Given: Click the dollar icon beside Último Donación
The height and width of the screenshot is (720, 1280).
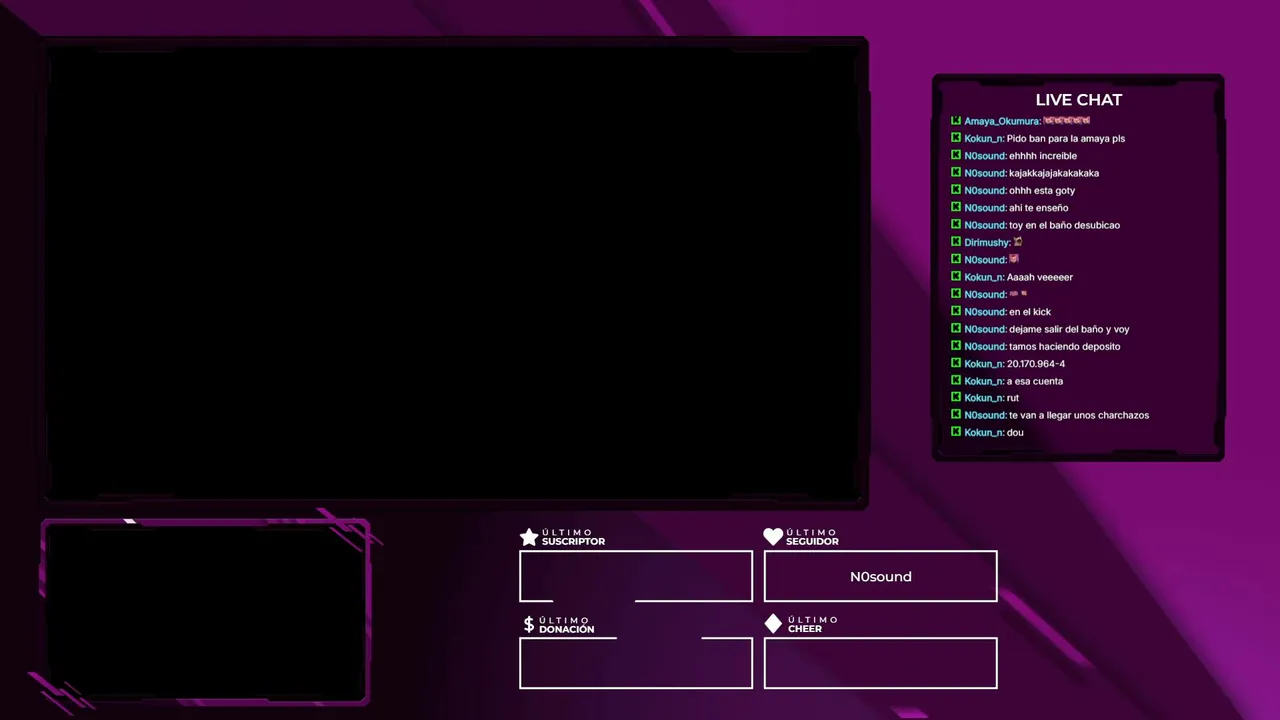Looking at the screenshot, I should [x=529, y=625].
